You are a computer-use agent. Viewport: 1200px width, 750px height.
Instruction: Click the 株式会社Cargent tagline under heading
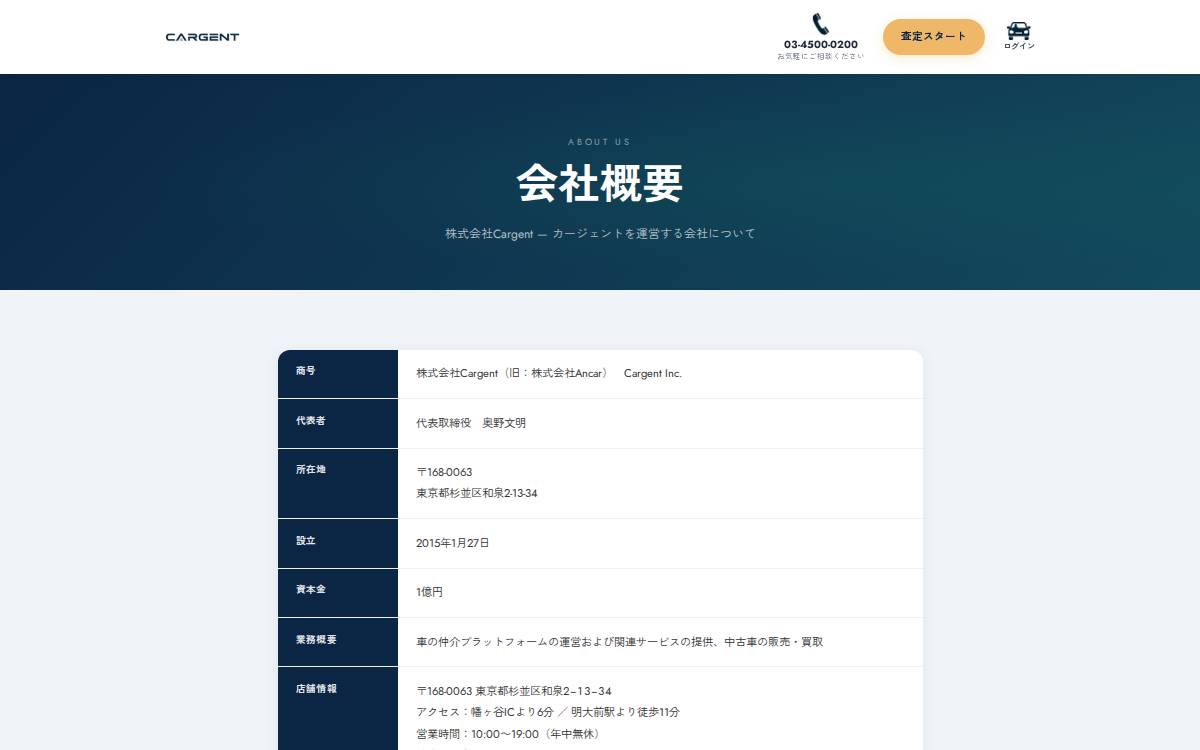pos(600,233)
